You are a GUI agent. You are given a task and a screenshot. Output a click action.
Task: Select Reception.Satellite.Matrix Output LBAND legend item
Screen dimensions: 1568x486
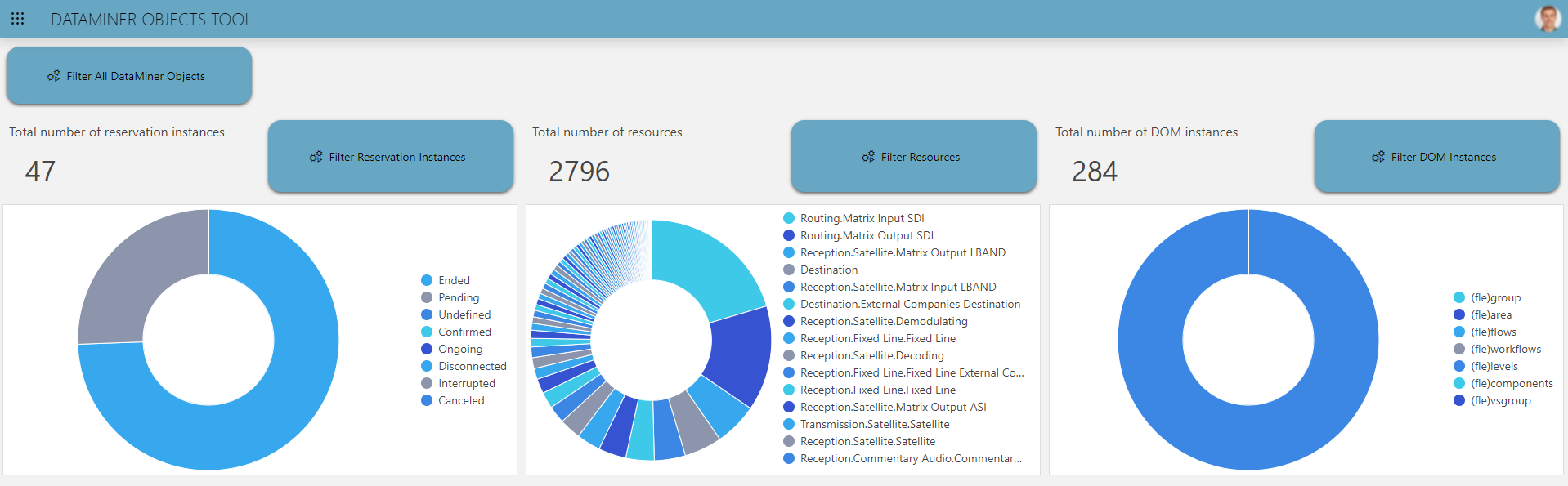pos(894,252)
